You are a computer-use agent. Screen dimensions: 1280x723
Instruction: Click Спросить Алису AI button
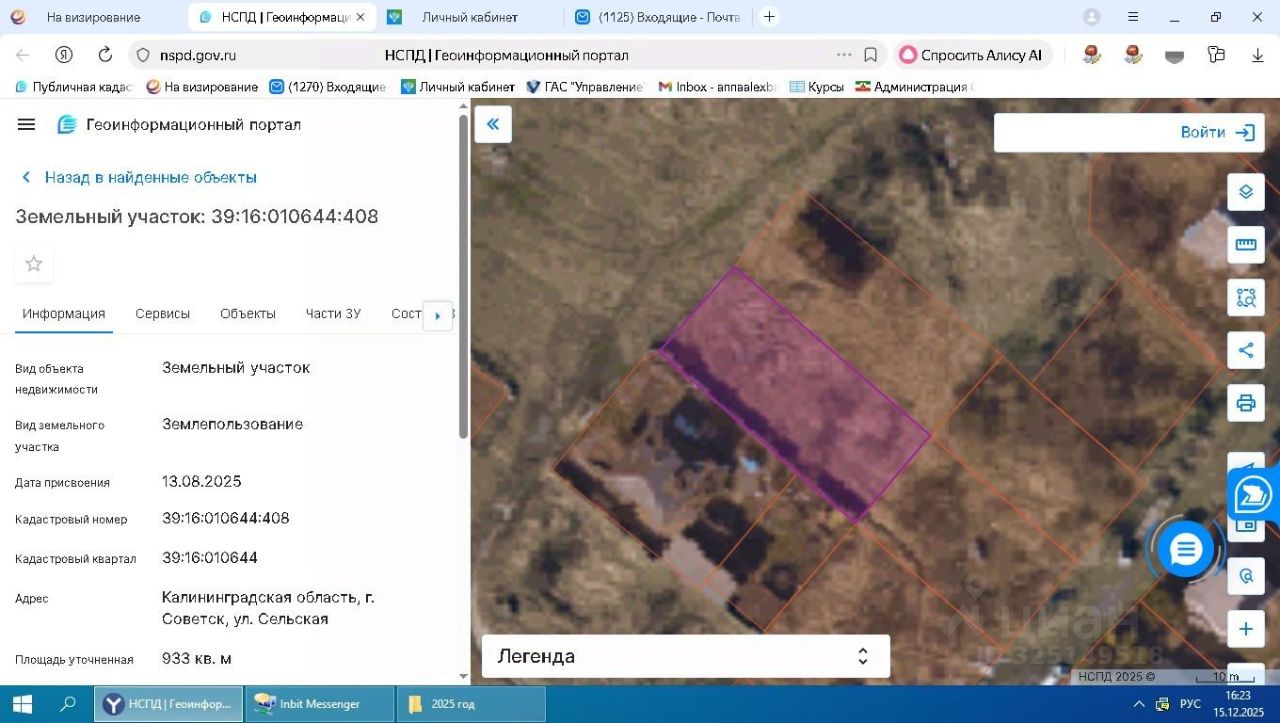(971, 55)
